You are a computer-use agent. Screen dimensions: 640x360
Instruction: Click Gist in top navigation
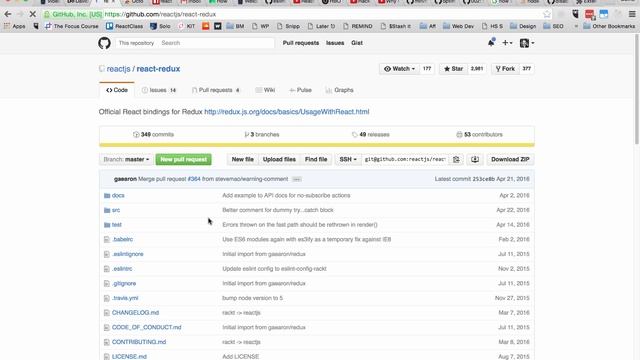click(357, 43)
